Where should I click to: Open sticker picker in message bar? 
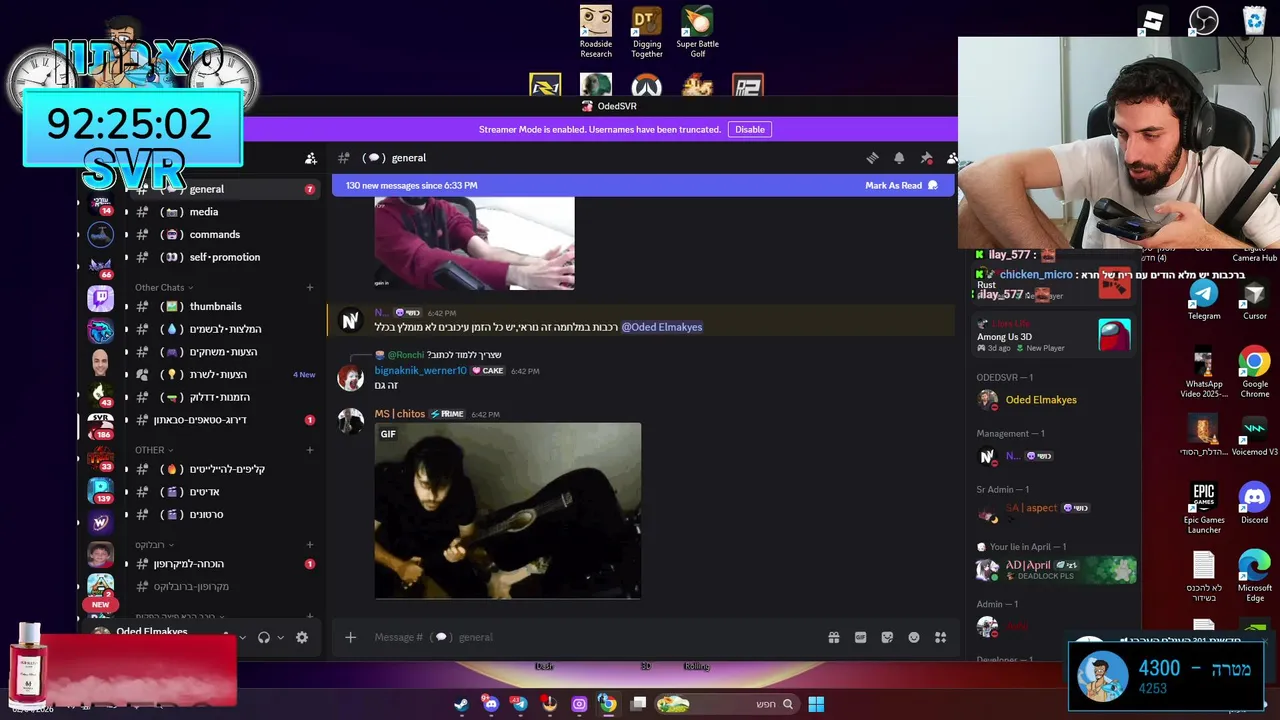(887, 637)
